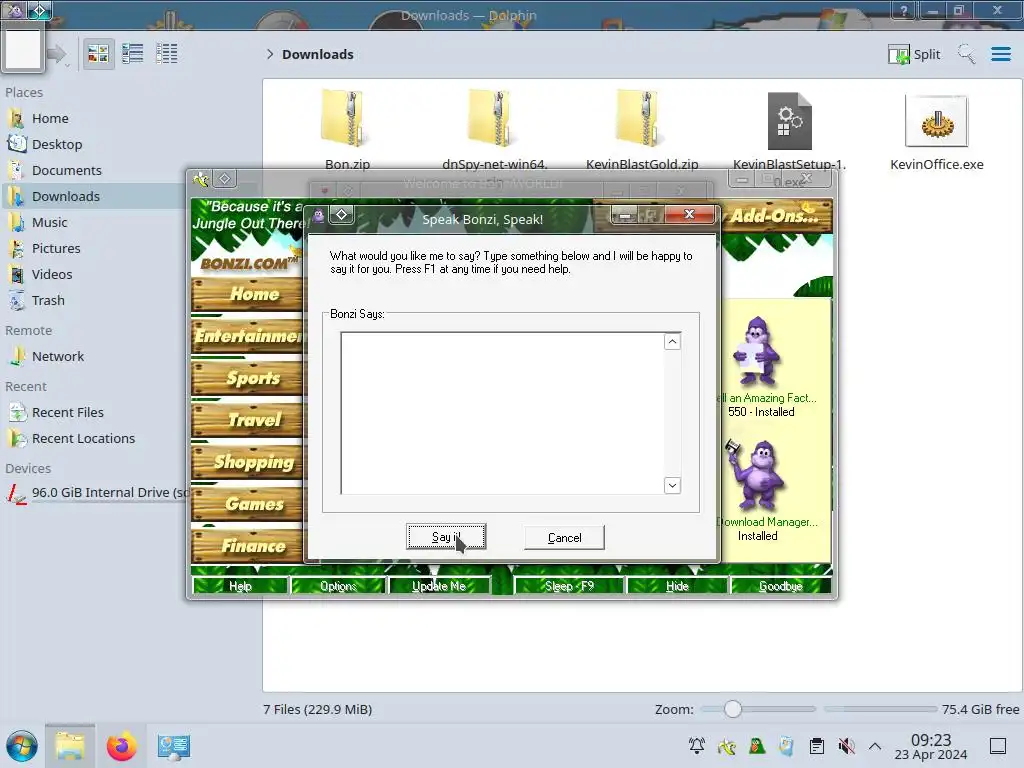Open the Start menu launcher
This screenshot has width=1024, height=768.
tap(22, 746)
